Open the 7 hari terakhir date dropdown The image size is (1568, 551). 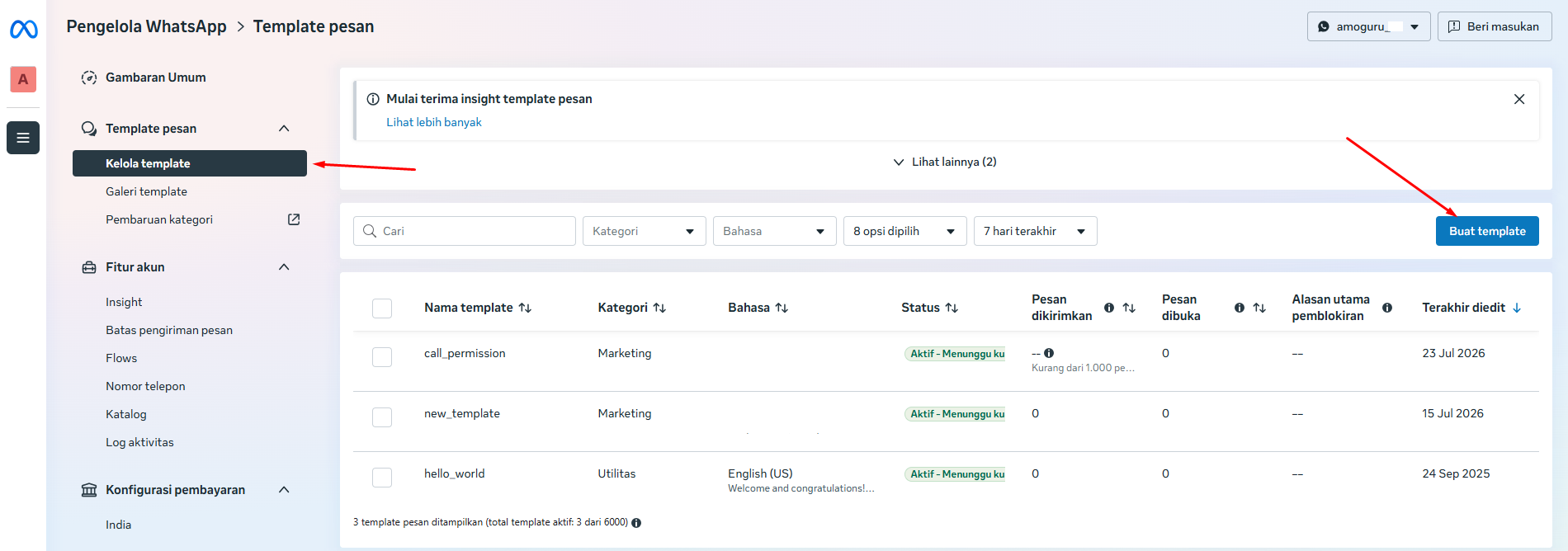click(x=1036, y=231)
